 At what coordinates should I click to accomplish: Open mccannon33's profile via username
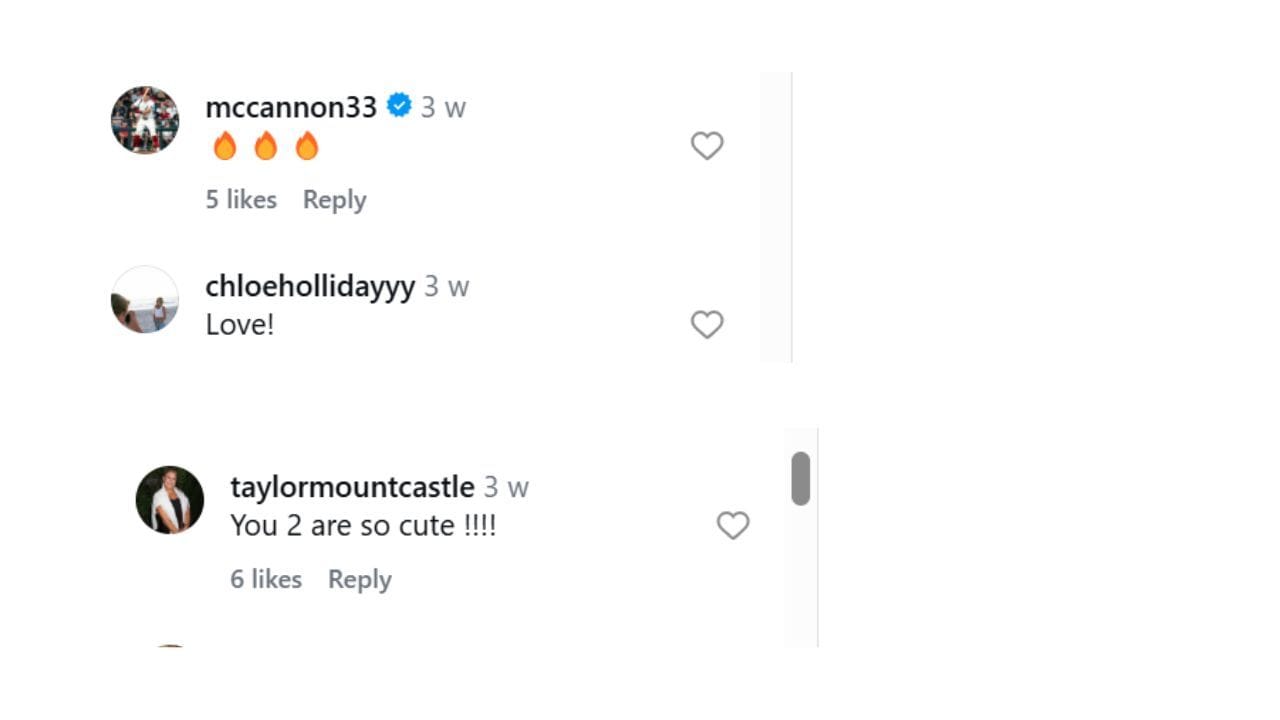click(x=290, y=107)
